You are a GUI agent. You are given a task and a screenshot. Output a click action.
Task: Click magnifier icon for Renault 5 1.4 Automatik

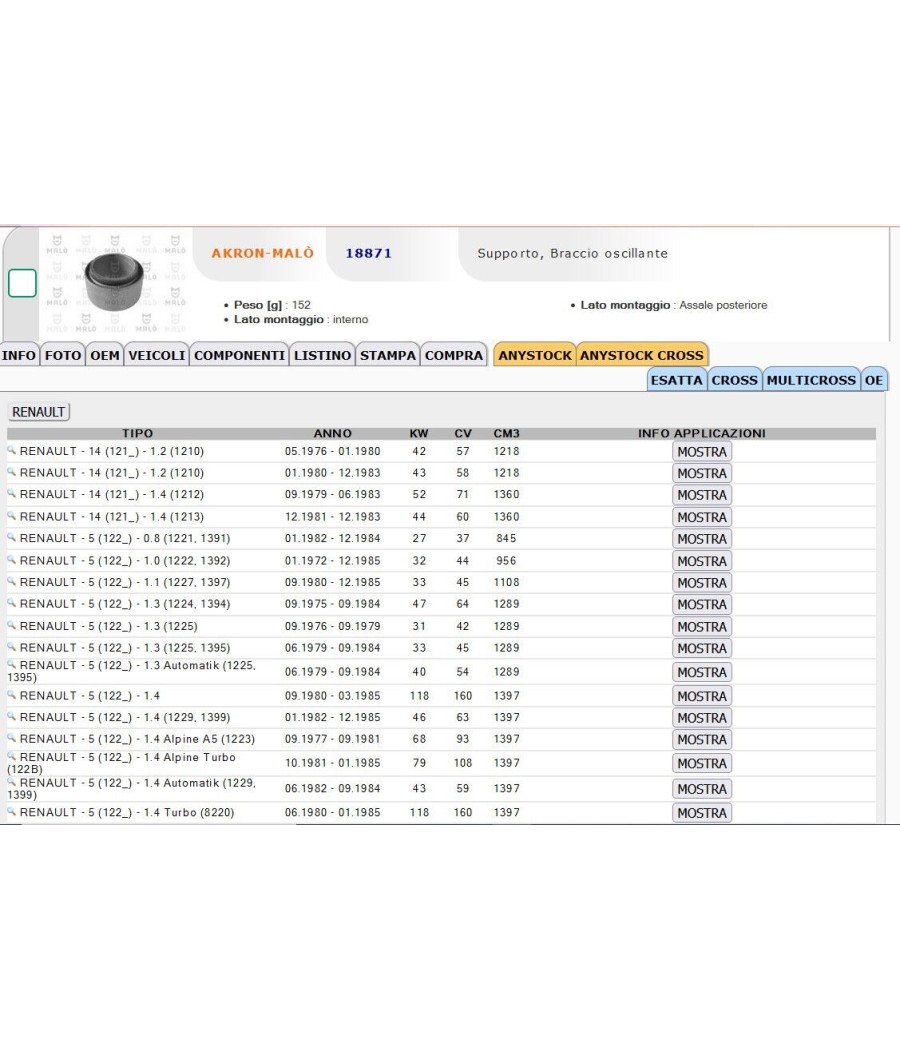11,781
